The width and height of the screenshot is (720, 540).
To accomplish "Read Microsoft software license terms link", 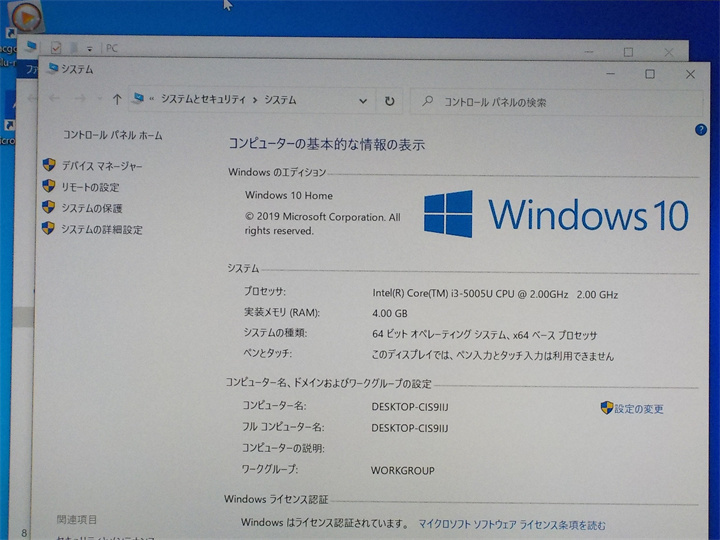I will click(512, 524).
